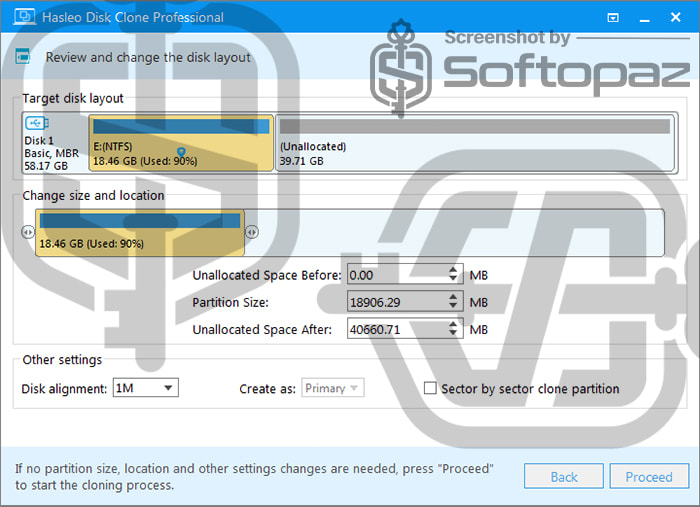Start cloning with the Proceed button
Viewport: 700px width, 507px height.
point(649,477)
